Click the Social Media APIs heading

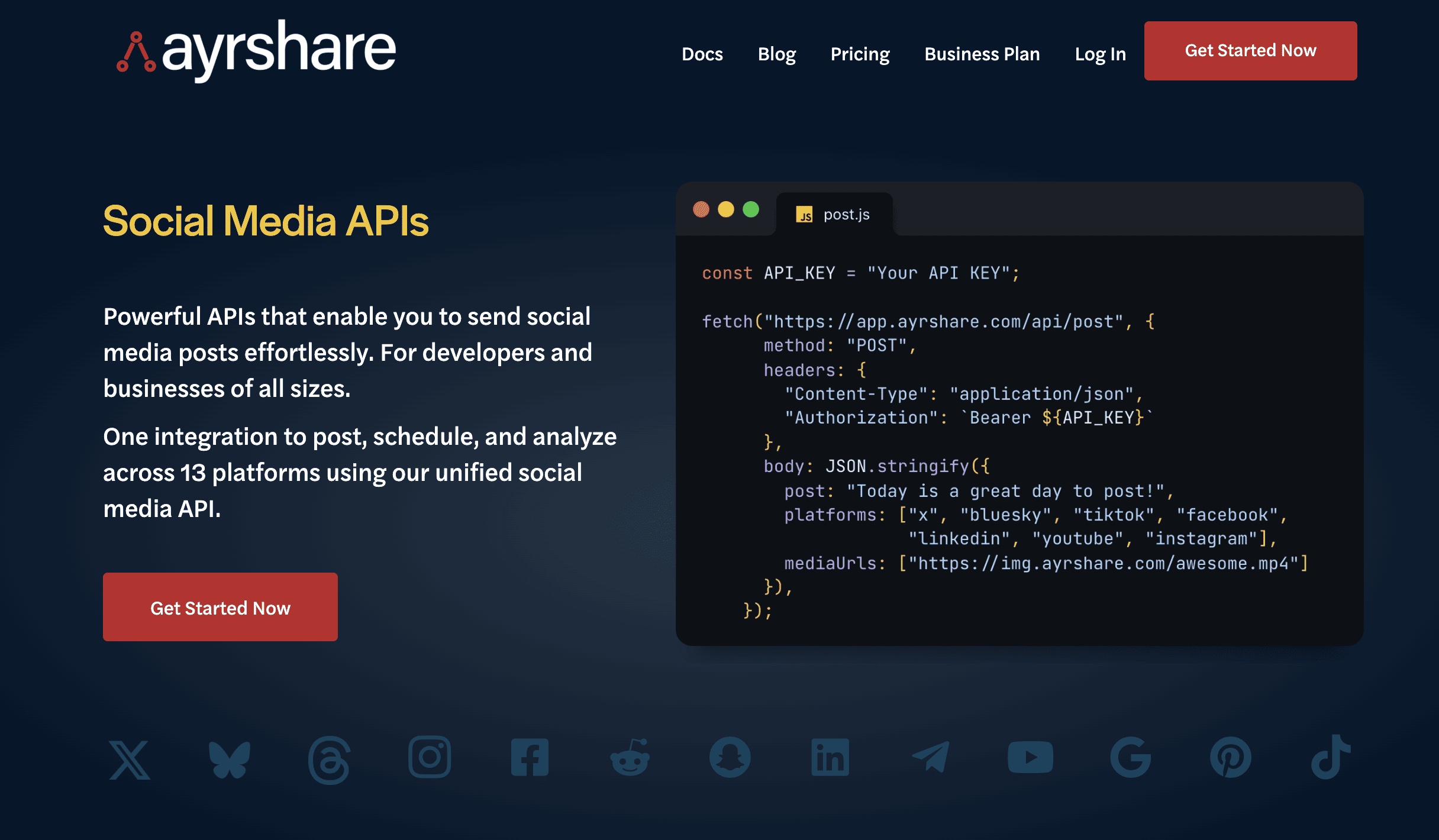266,221
